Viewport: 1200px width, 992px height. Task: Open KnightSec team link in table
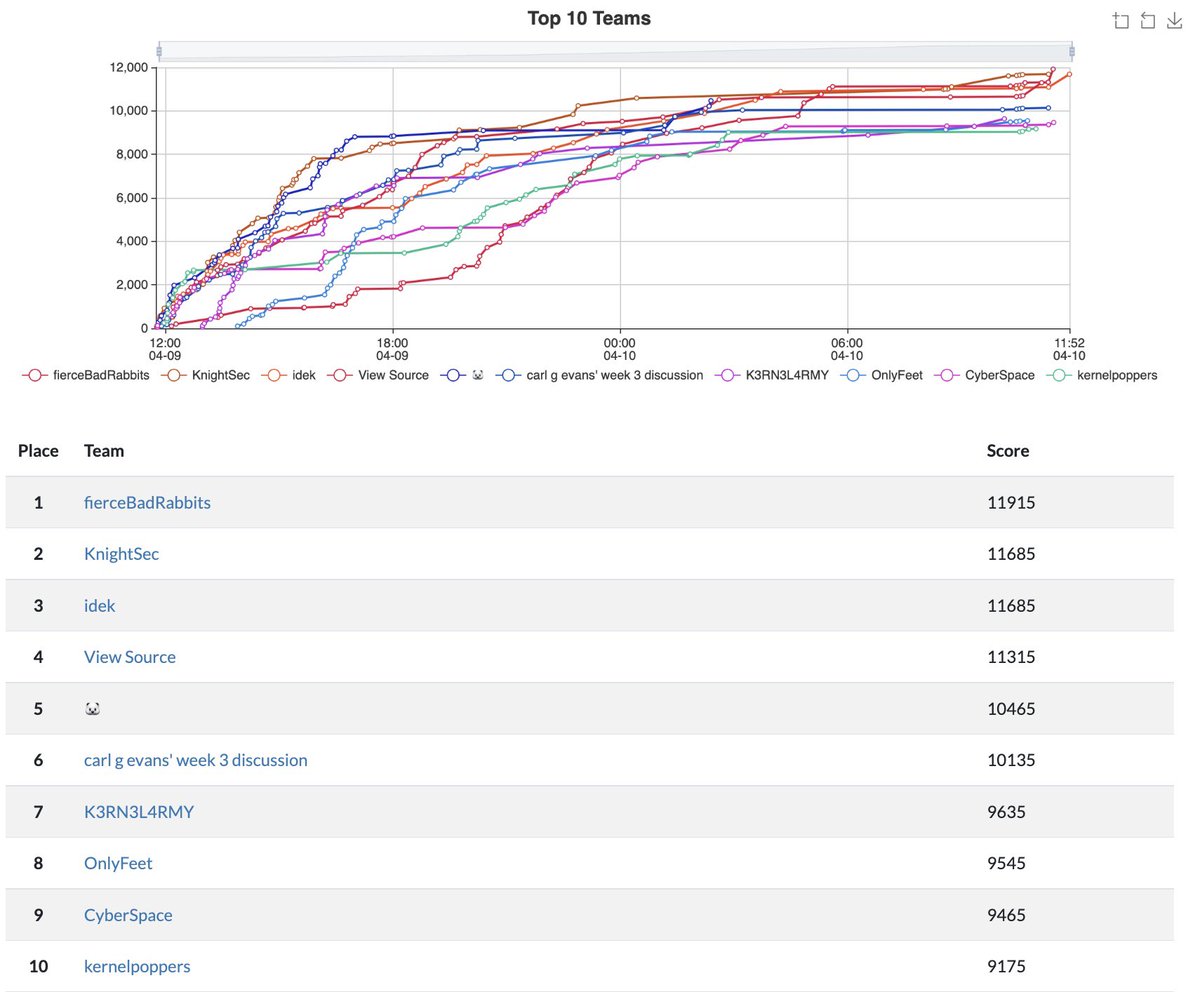click(x=121, y=554)
